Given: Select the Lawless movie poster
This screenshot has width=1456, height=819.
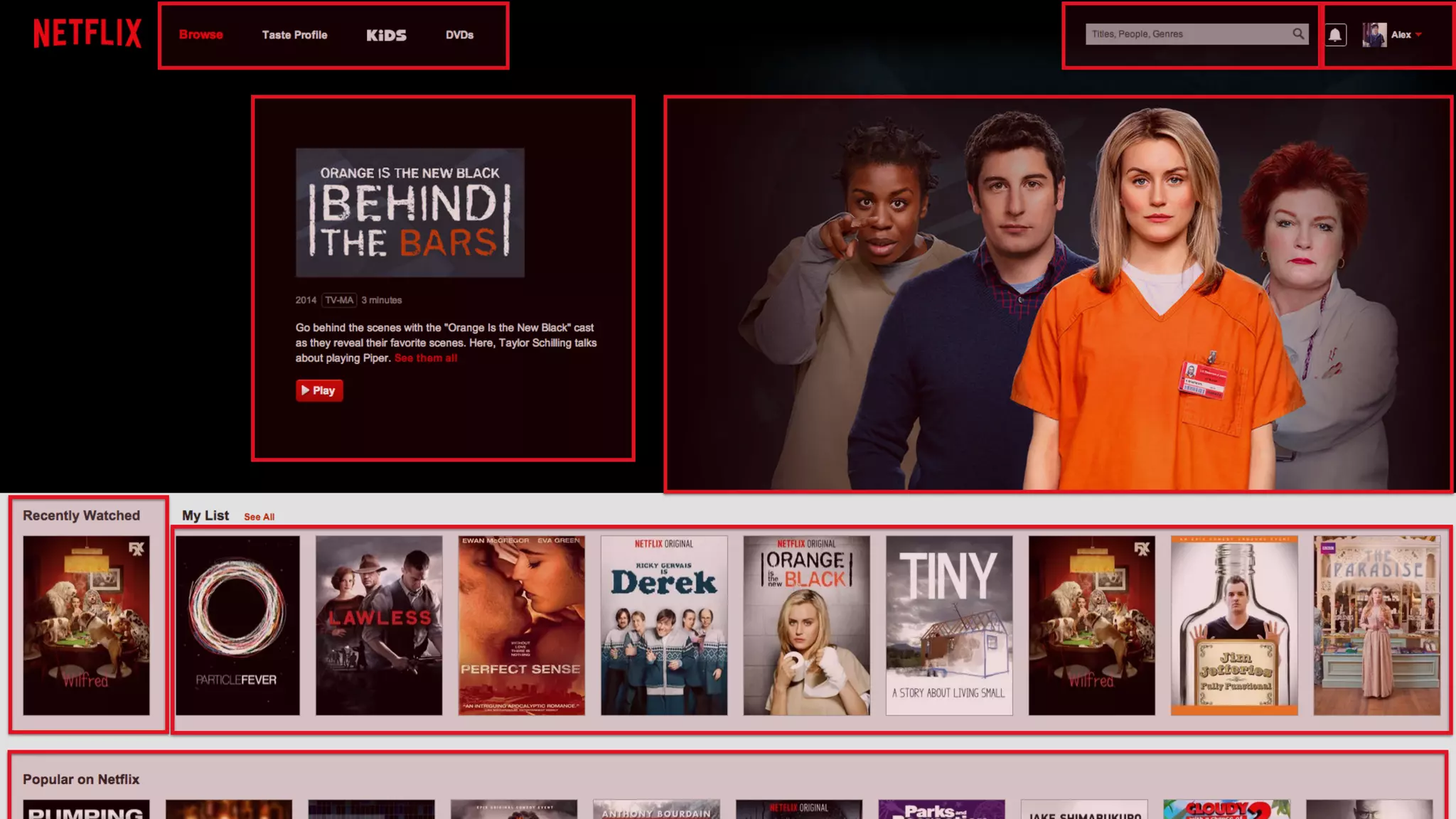Looking at the screenshot, I should click(x=378, y=625).
